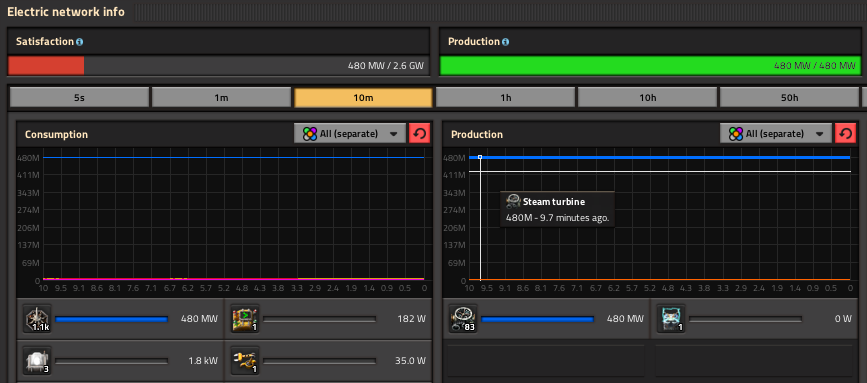Open Consumption All (separate) dropdown
Screen dimensions: 867x383
tap(350, 134)
